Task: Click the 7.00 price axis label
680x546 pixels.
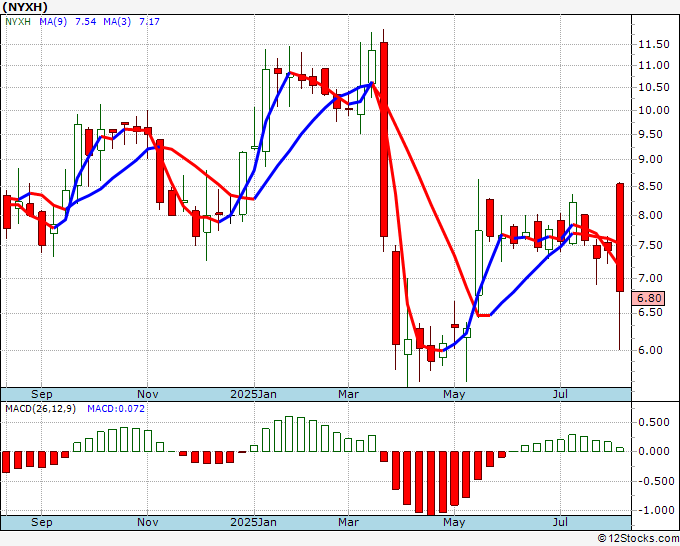Action: click(651, 278)
